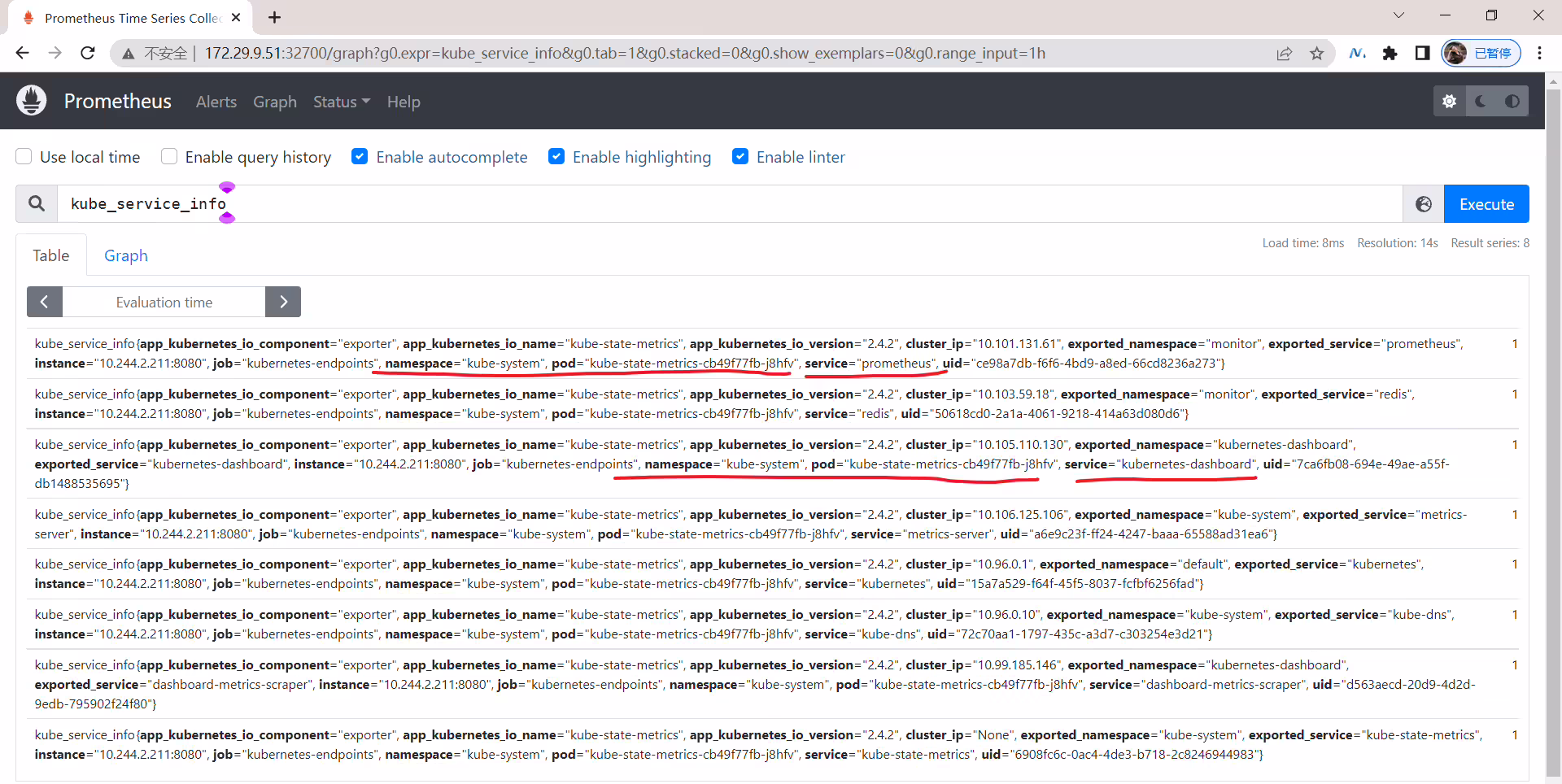Click the Prometheus brand title link
Screen dimensions: 1562x784
pyautogui.click(x=118, y=101)
